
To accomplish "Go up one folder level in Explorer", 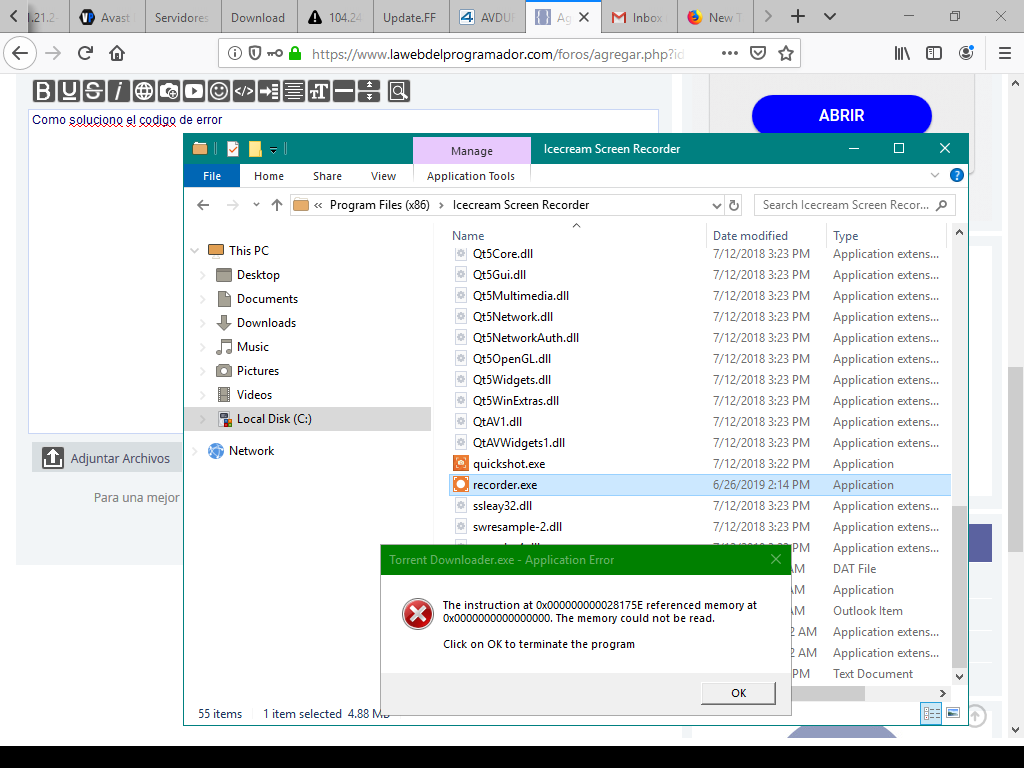I will point(277,205).
